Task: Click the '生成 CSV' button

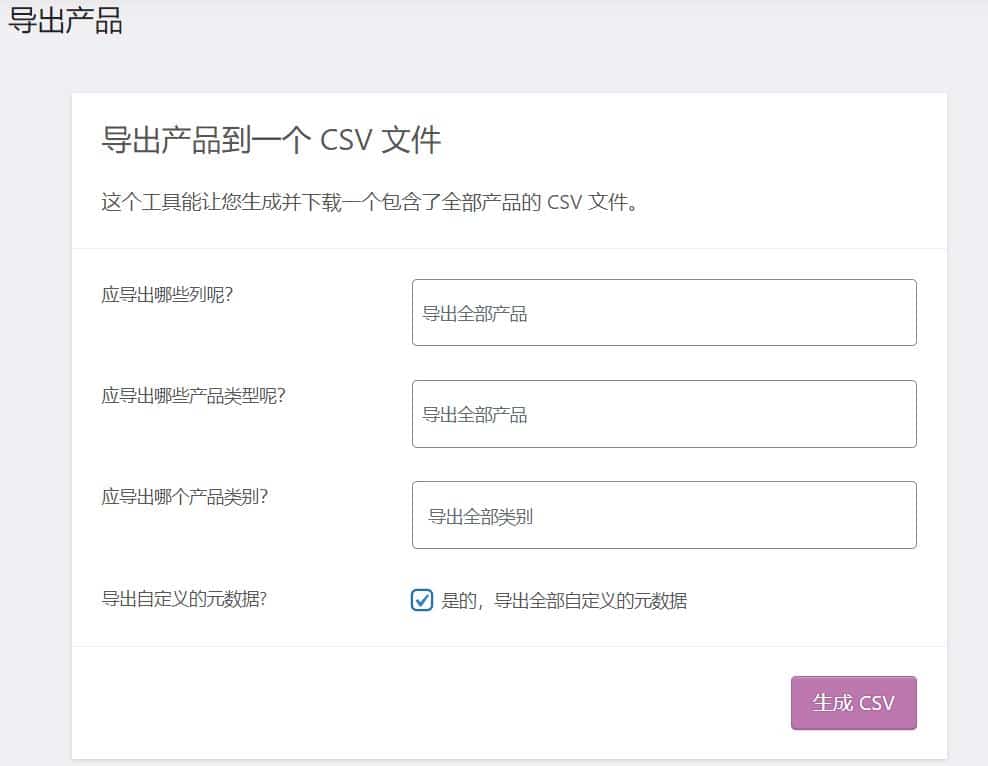Action: (x=854, y=703)
